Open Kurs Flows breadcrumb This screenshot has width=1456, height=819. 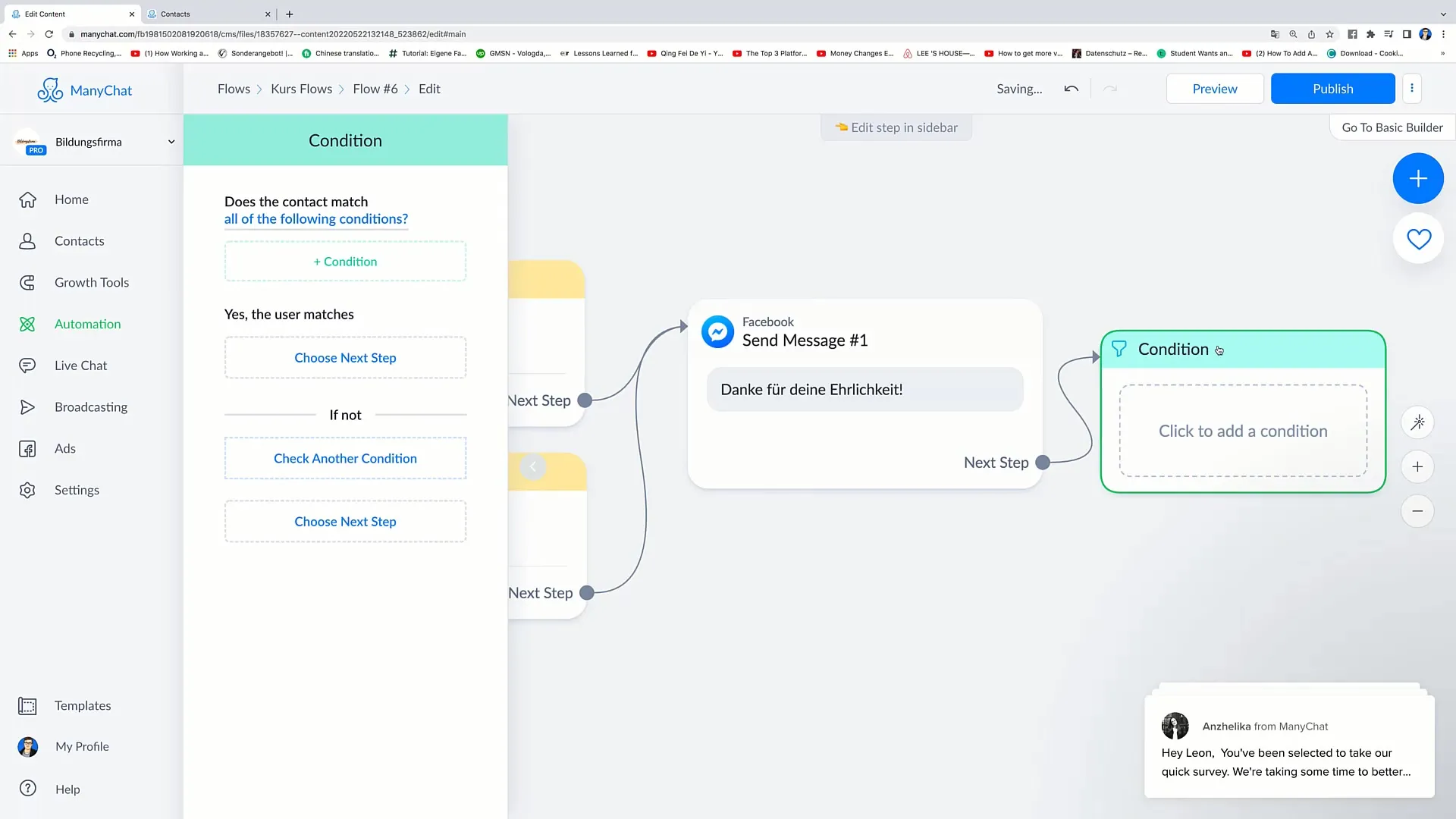coord(301,89)
